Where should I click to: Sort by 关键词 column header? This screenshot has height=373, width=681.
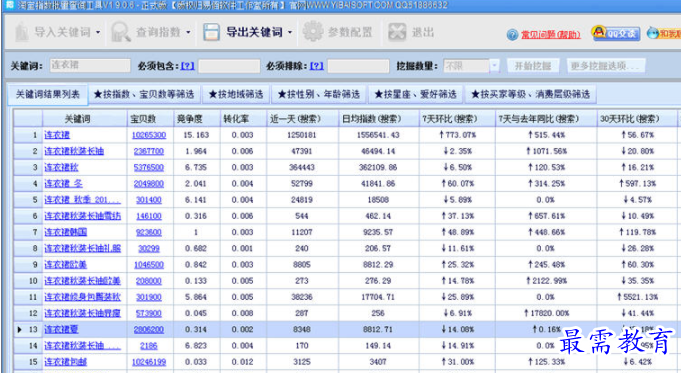[85, 119]
